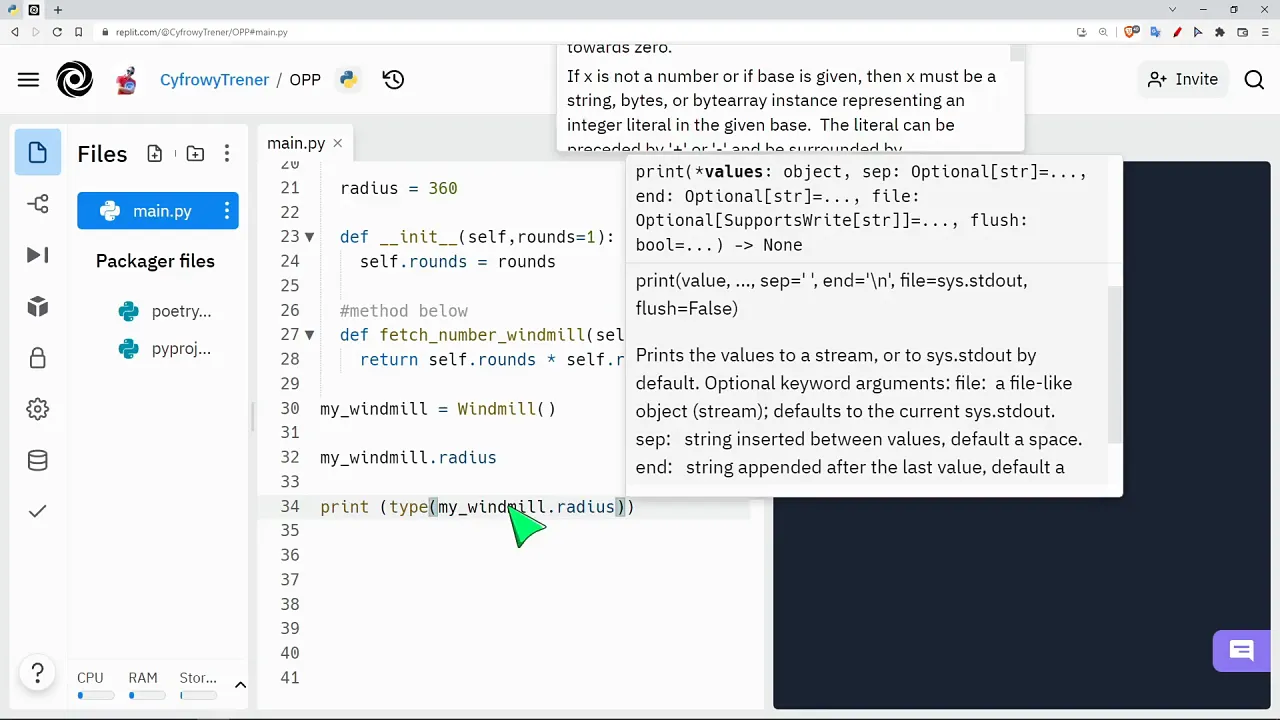Click line number 30 in the gutter
The width and height of the screenshot is (1280, 720).
(x=290, y=408)
